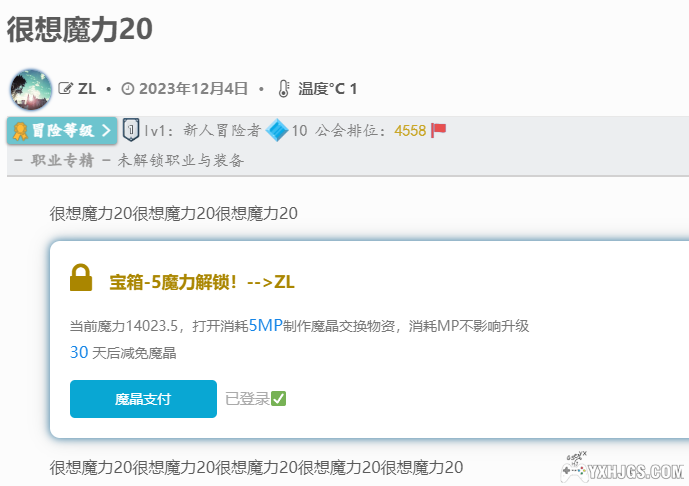689x486 pixels.
Task: Click the post title 很想魔力20
Action: (x=80, y=29)
